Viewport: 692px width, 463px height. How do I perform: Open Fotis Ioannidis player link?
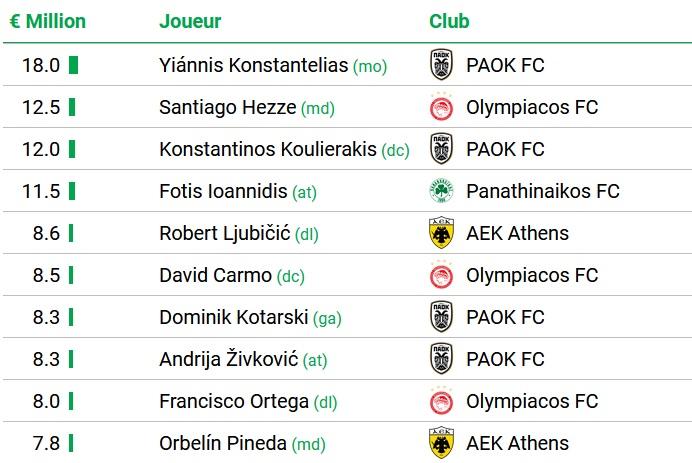click(x=223, y=191)
